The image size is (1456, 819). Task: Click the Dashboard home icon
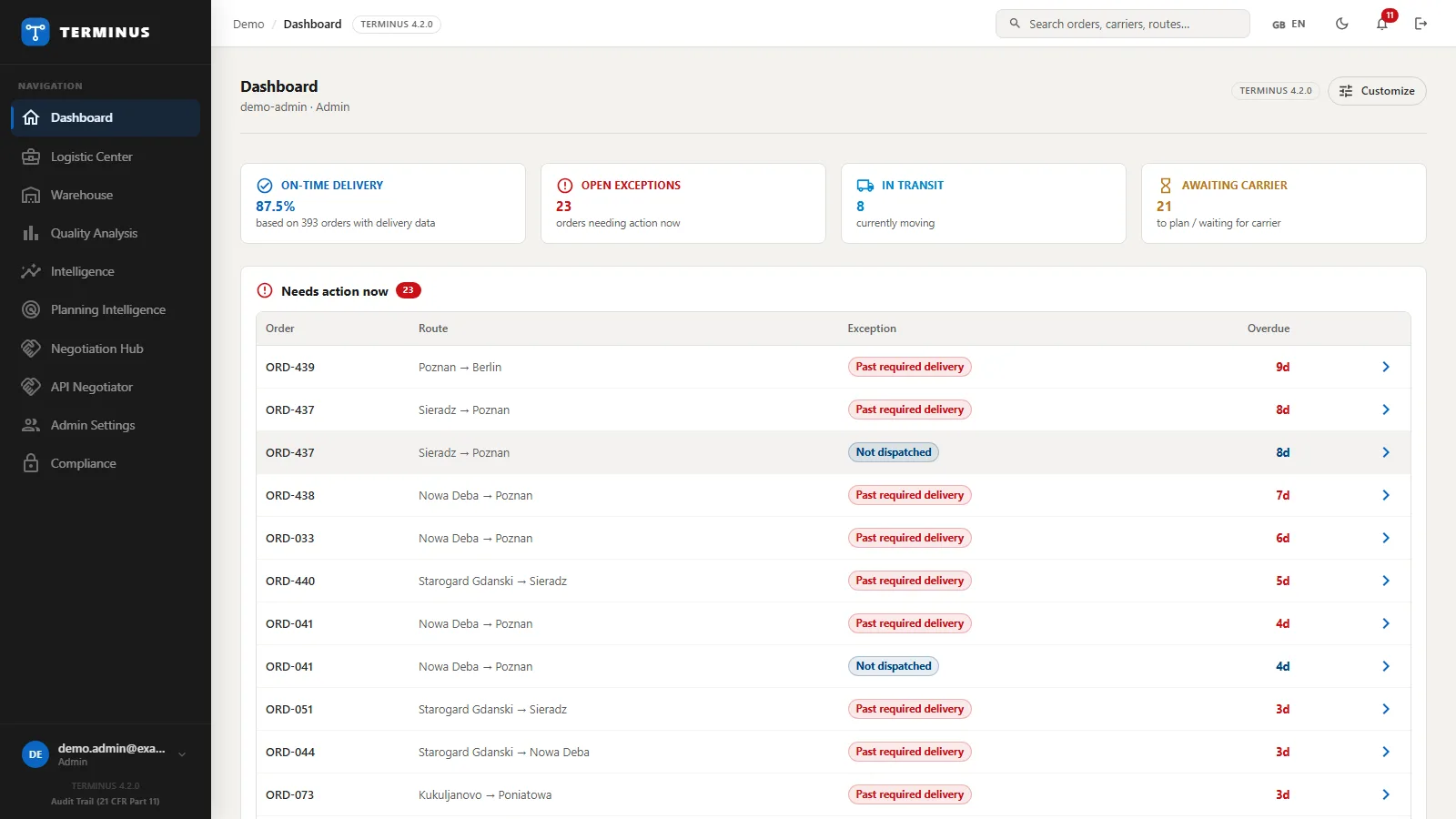pyautogui.click(x=31, y=117)
